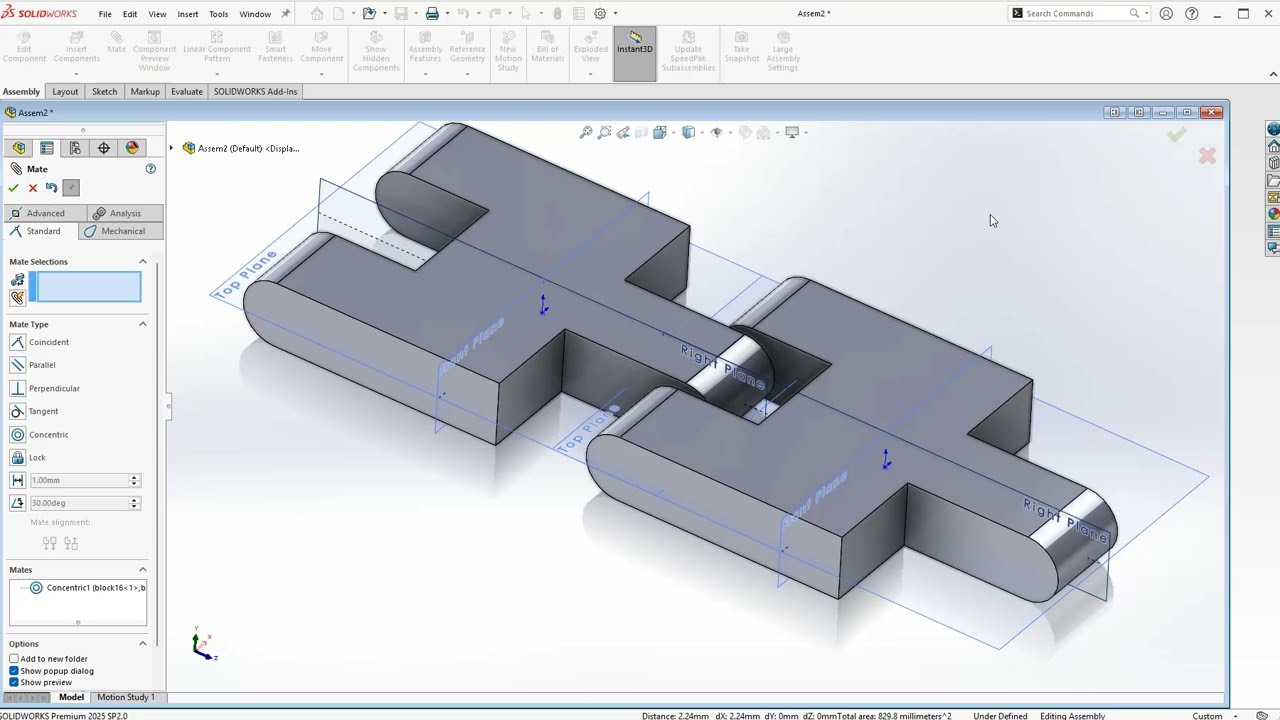Image resolution: width=1280 pixels, height=720 pixels.
Task: Open the Options gear dropdown arrow
Action: pos(615,14)
